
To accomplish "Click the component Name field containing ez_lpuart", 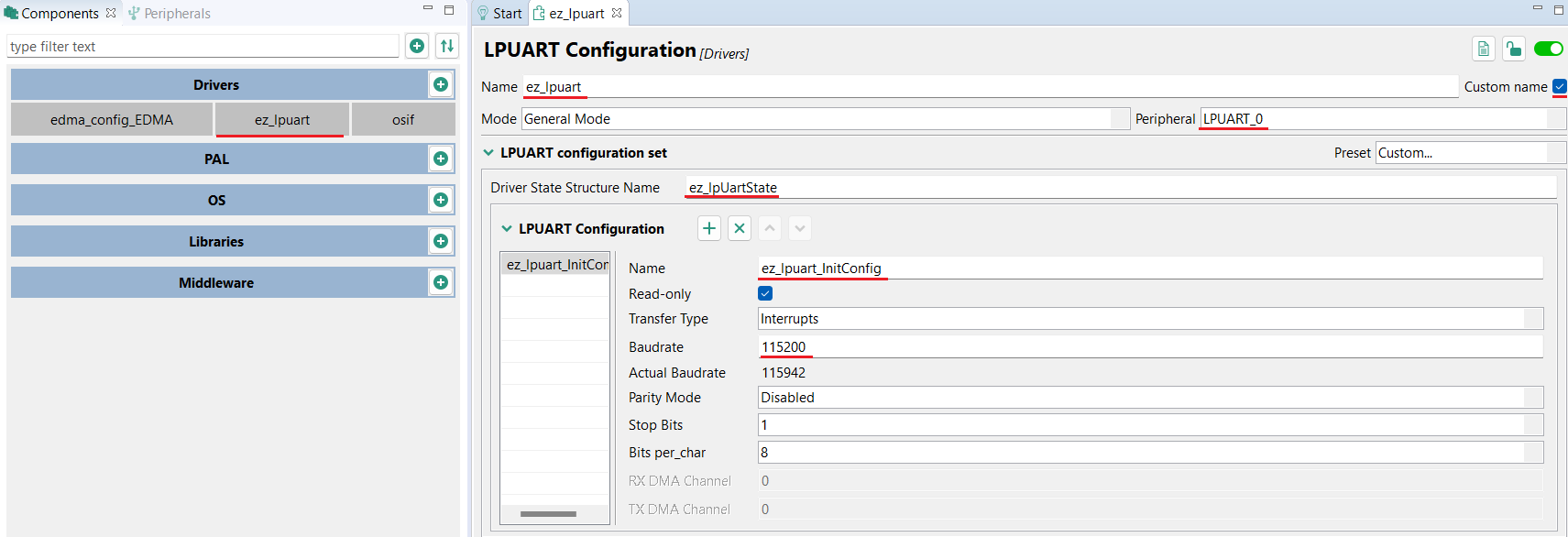I will click(x=990, y=87).
